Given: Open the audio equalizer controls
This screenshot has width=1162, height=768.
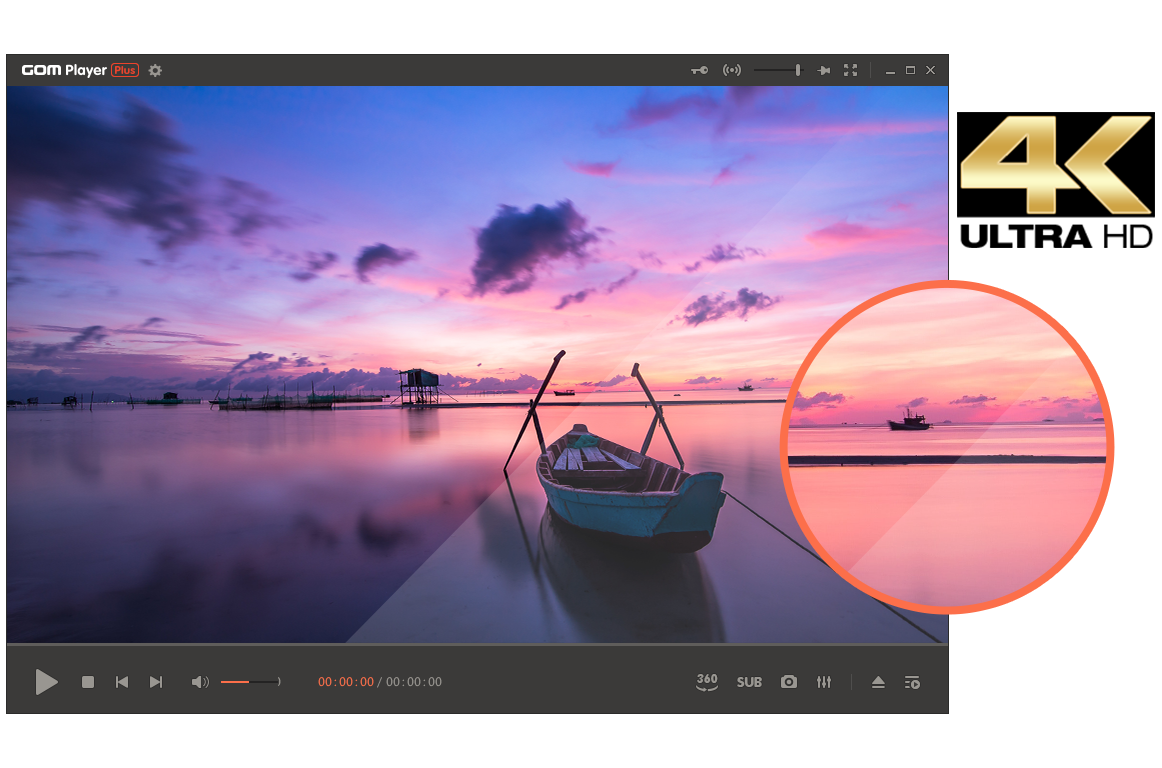Looking at the screenshot, I should (x=824, y=682).
